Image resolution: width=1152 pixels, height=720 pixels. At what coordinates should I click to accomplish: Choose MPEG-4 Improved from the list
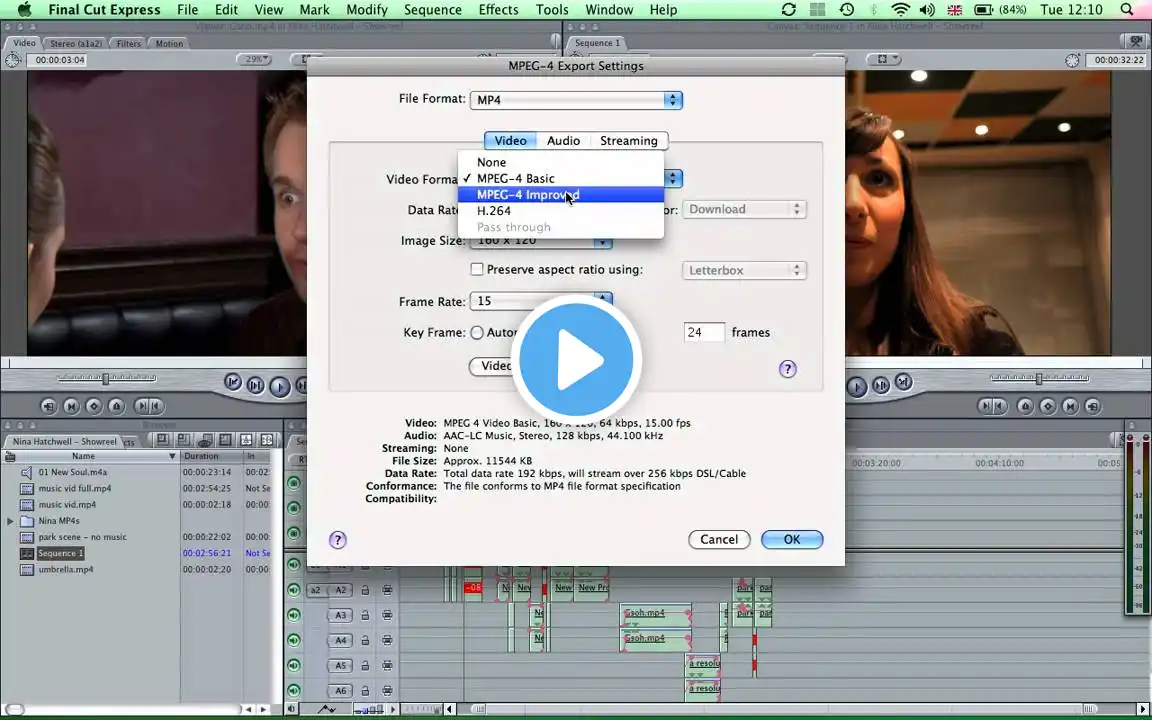[x=561, y=195]
